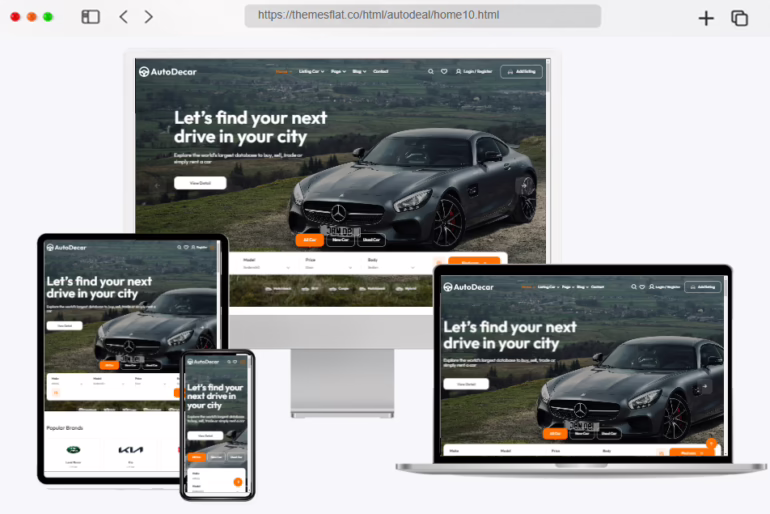Open Contact link on the laptop
The image size is (770, 514).
pos(598,287)
